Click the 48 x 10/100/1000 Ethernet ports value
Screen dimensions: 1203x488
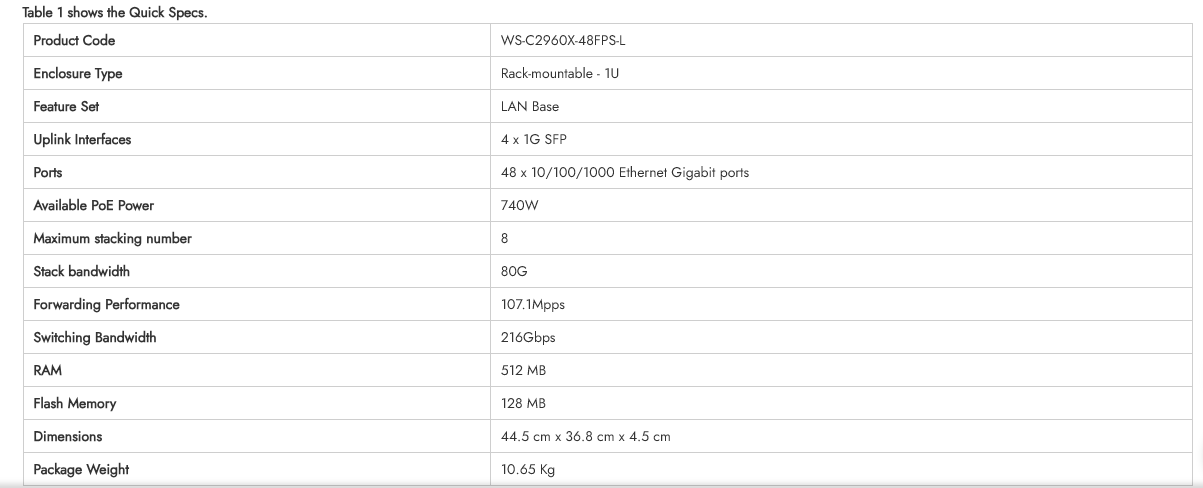(625, 173)
